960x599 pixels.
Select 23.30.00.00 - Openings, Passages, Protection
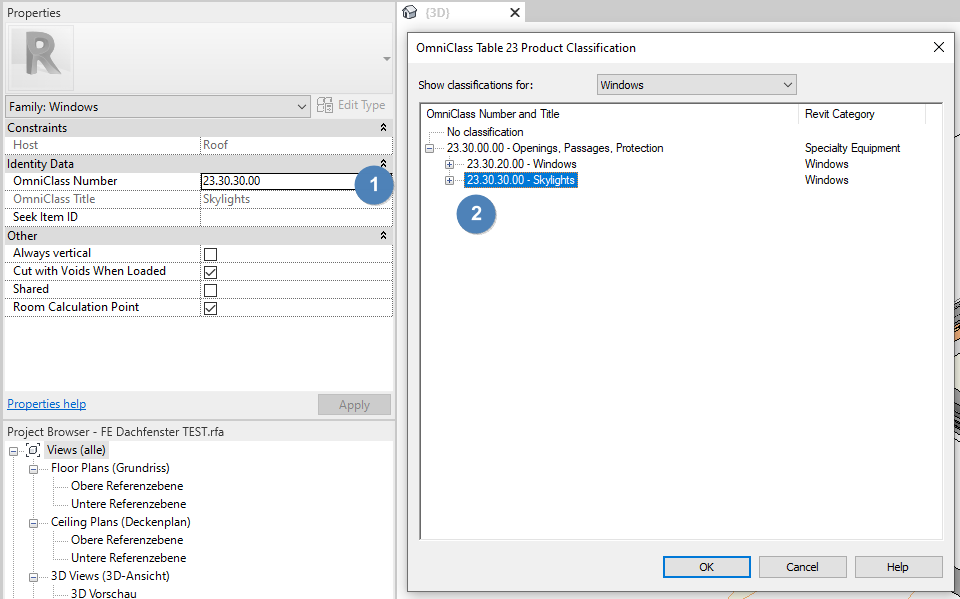pyautogui.click(x=555, y=148)
